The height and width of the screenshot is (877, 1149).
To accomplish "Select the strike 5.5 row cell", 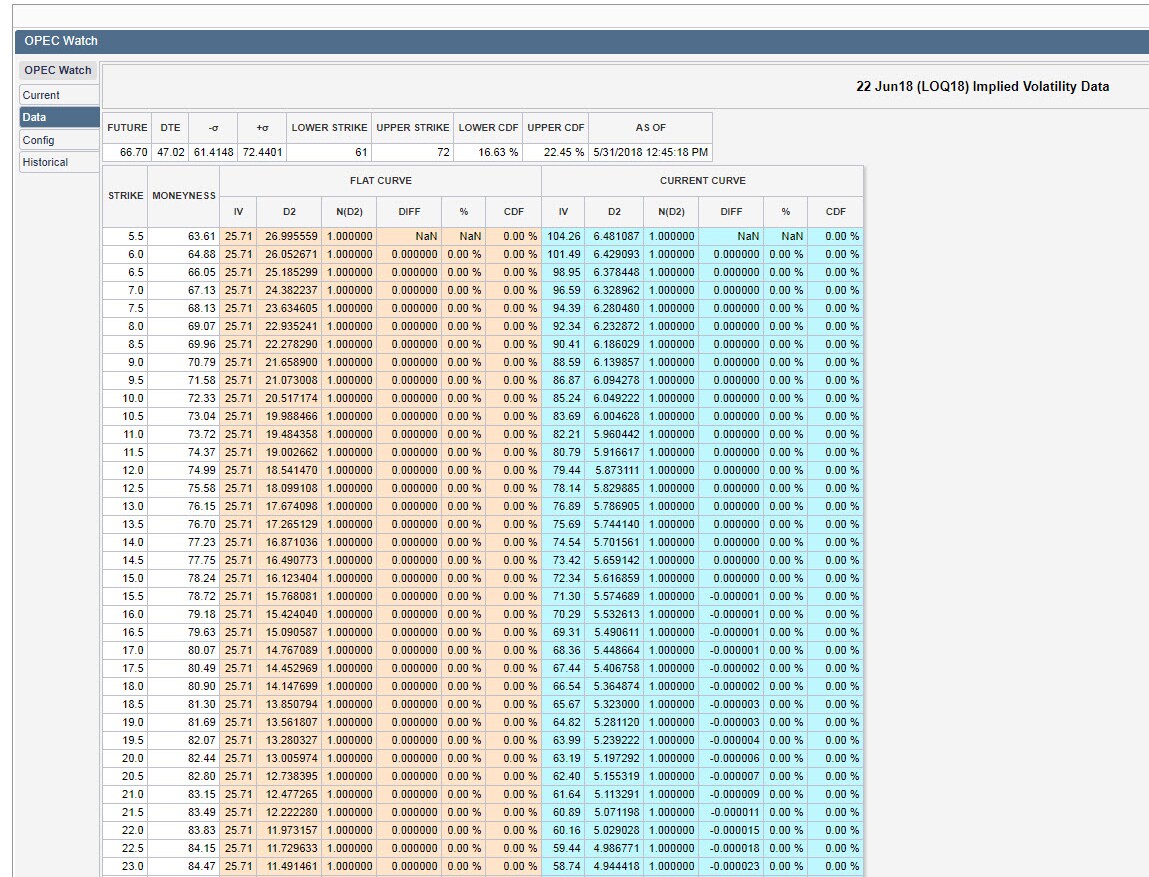I will pyautogui.click(x=125, y=236).
